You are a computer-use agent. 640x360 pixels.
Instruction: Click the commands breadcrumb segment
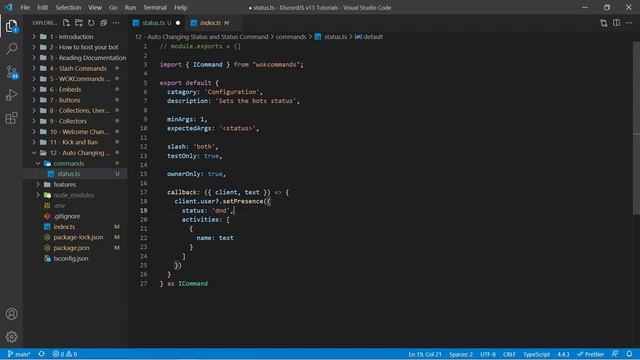pyautogui.click(x=291, y=37)
